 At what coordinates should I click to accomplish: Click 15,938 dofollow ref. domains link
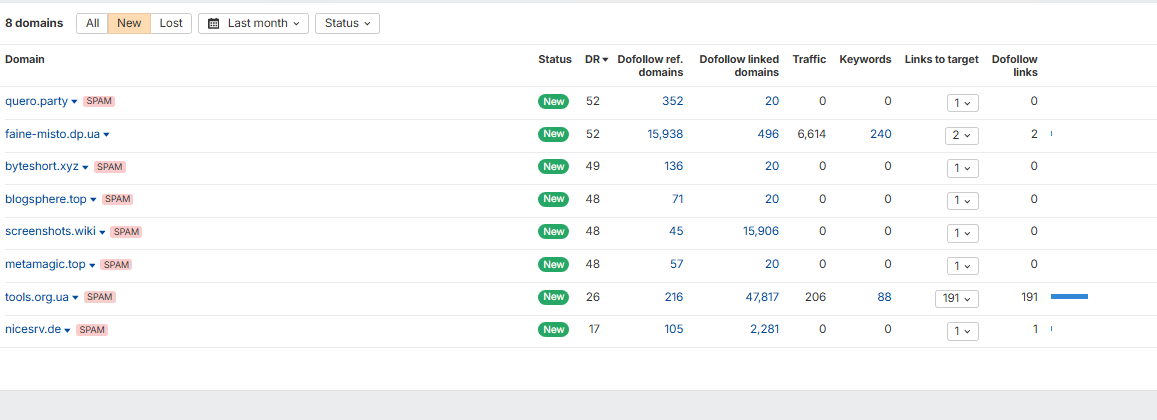(x=665, y=134)
